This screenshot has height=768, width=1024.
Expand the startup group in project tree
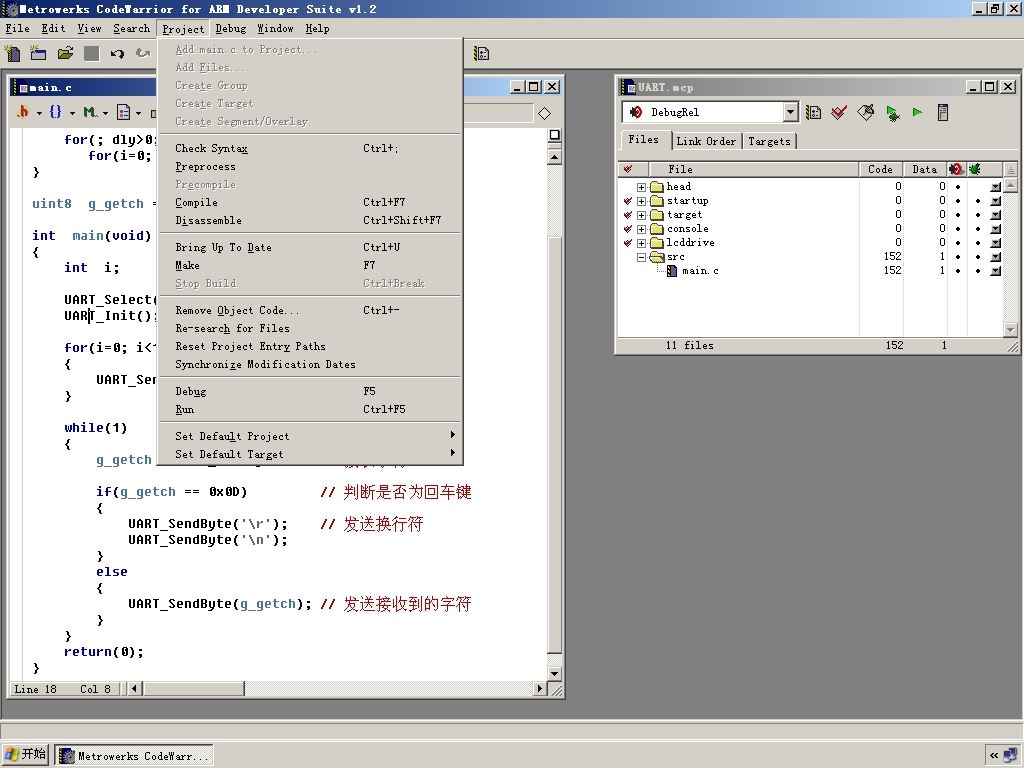(641, 201)
